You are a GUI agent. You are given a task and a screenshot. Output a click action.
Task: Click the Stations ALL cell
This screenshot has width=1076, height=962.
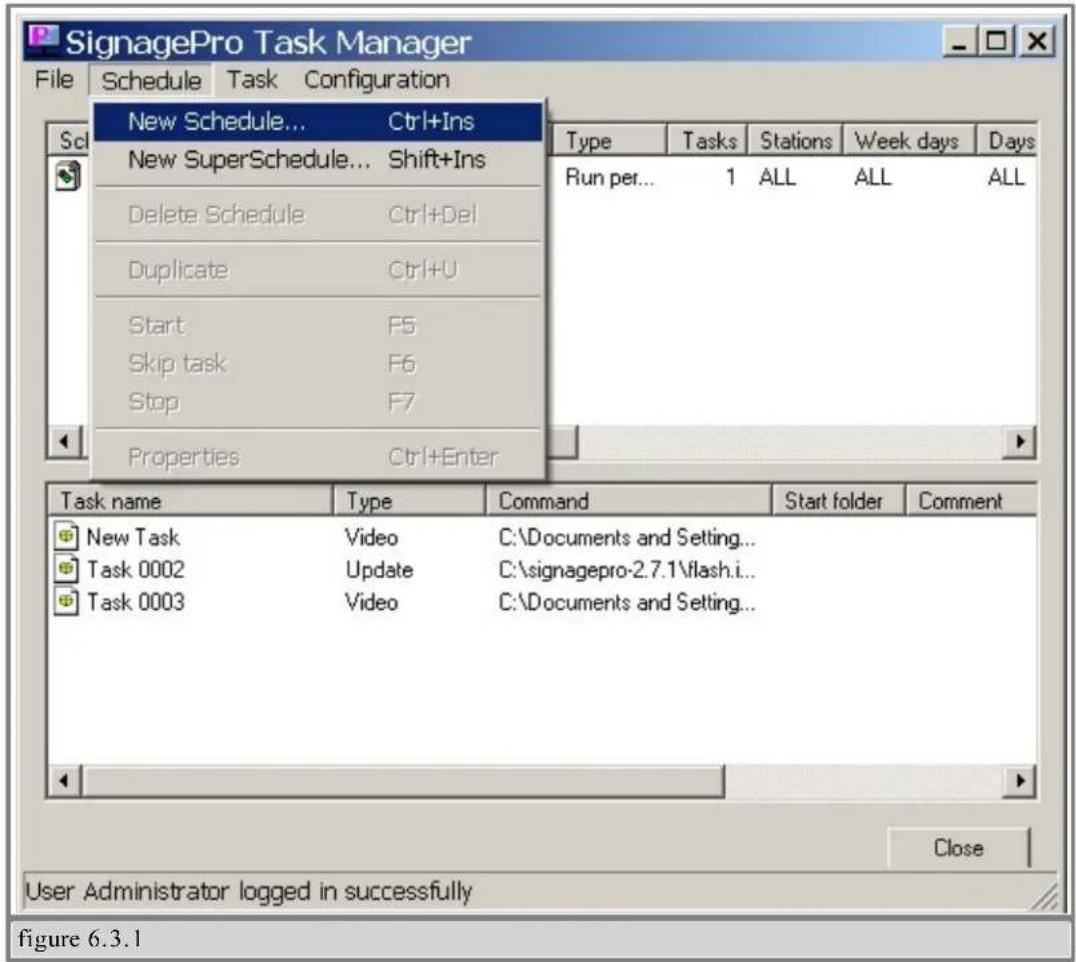[x=777, y=178]
